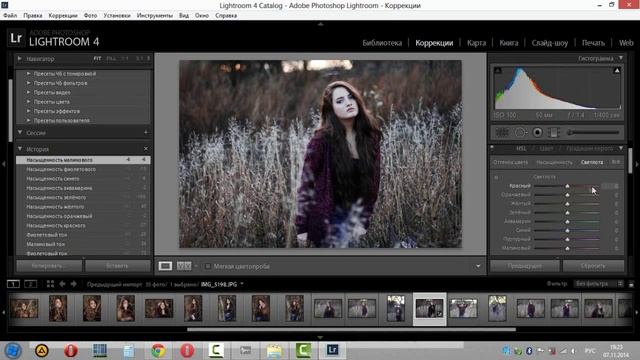
Task: Switch to the Библиотека module
Action: 382,42
